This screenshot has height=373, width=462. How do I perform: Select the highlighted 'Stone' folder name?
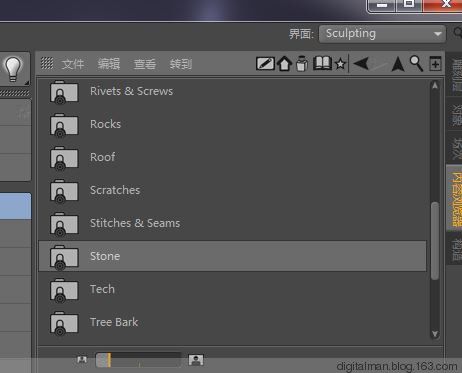tap(105, 256)
